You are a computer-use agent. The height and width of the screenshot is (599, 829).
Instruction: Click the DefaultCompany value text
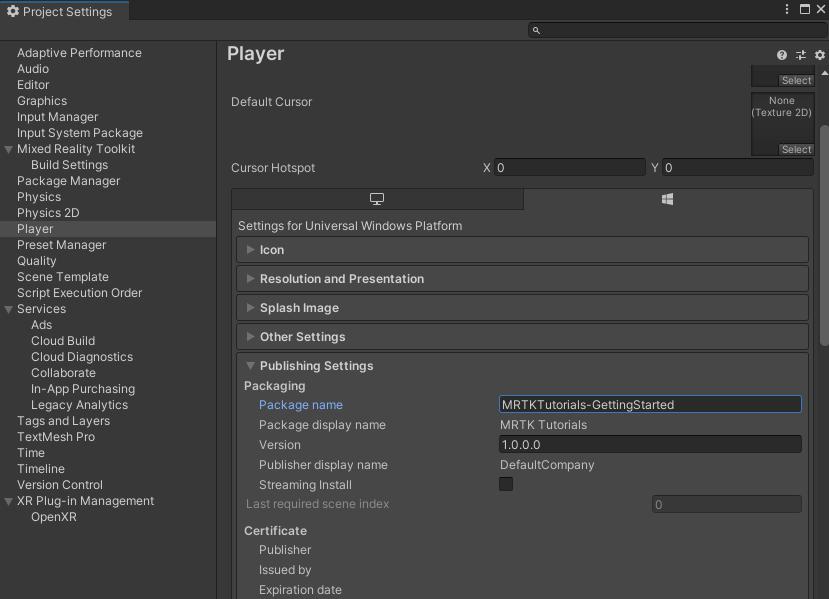pyautogui.click(x=547, y=465)
